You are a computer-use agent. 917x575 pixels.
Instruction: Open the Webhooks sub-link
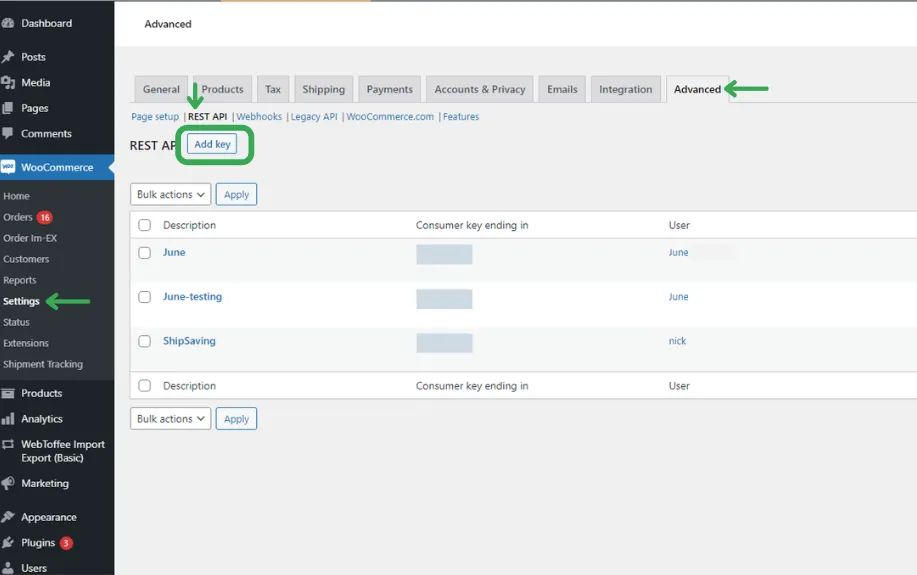pos(259,116)
